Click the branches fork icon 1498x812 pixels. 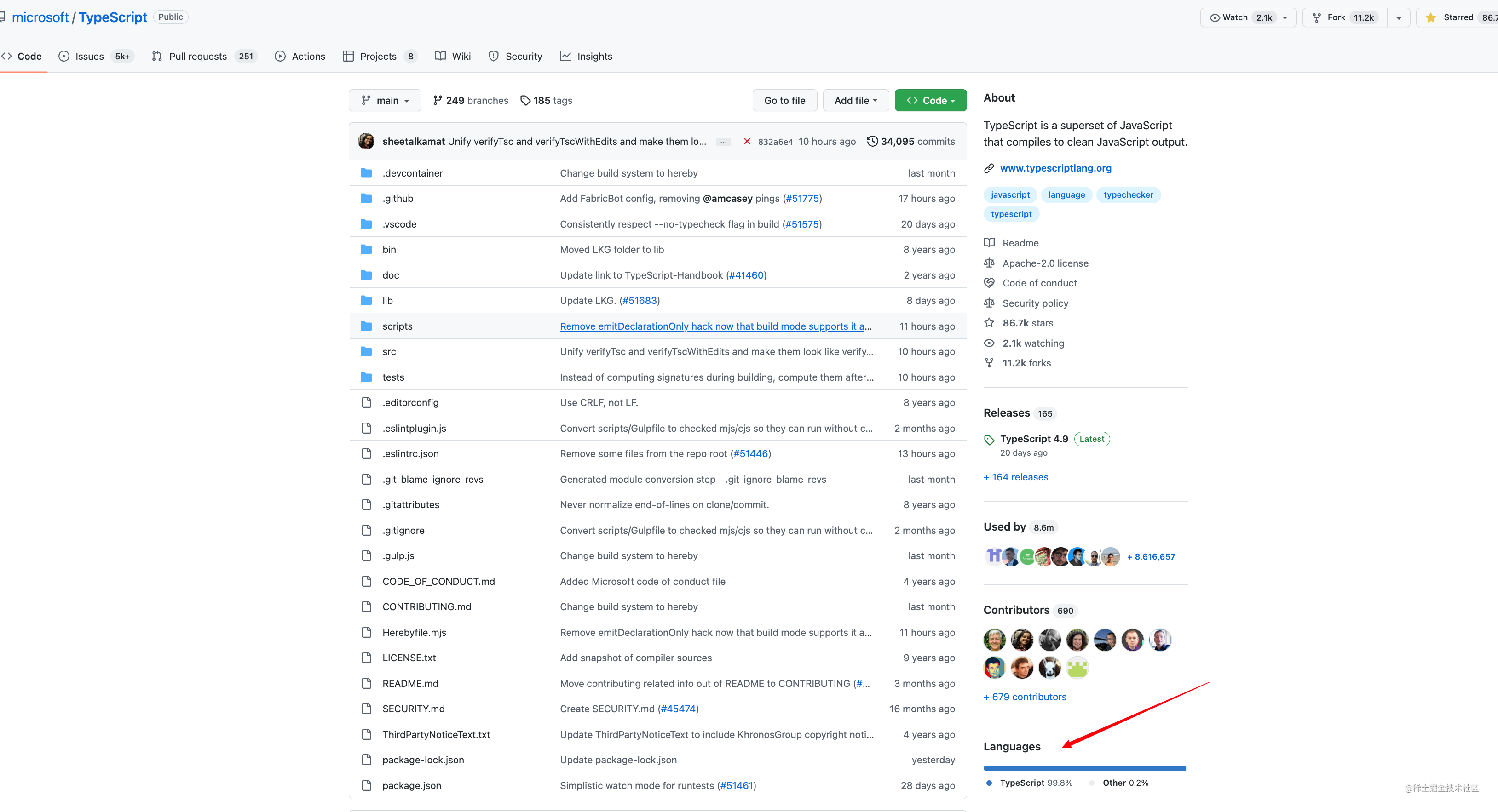[x=438, y=101]
